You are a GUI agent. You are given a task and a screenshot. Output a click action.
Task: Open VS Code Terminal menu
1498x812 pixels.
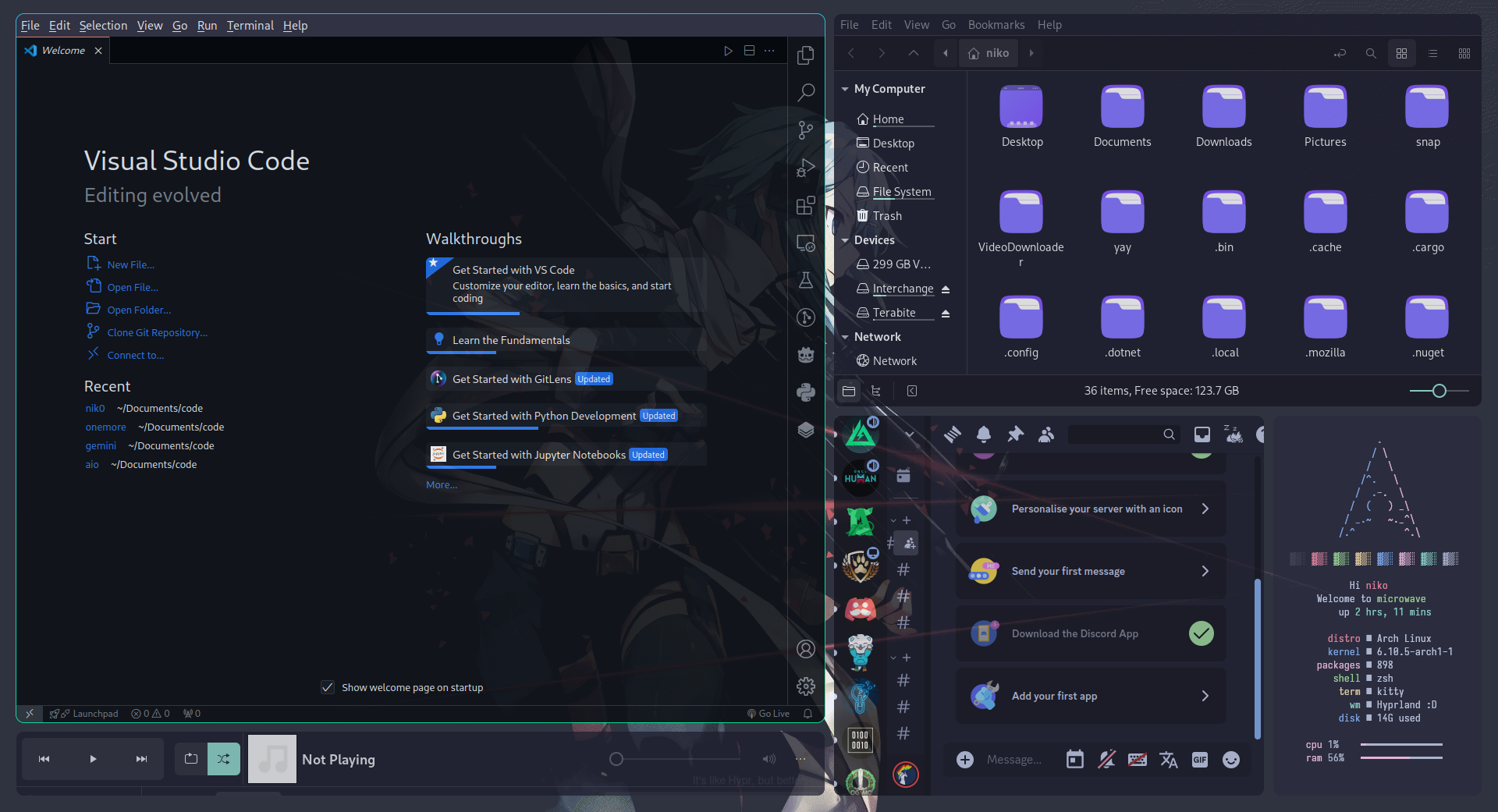pos(250,26)
